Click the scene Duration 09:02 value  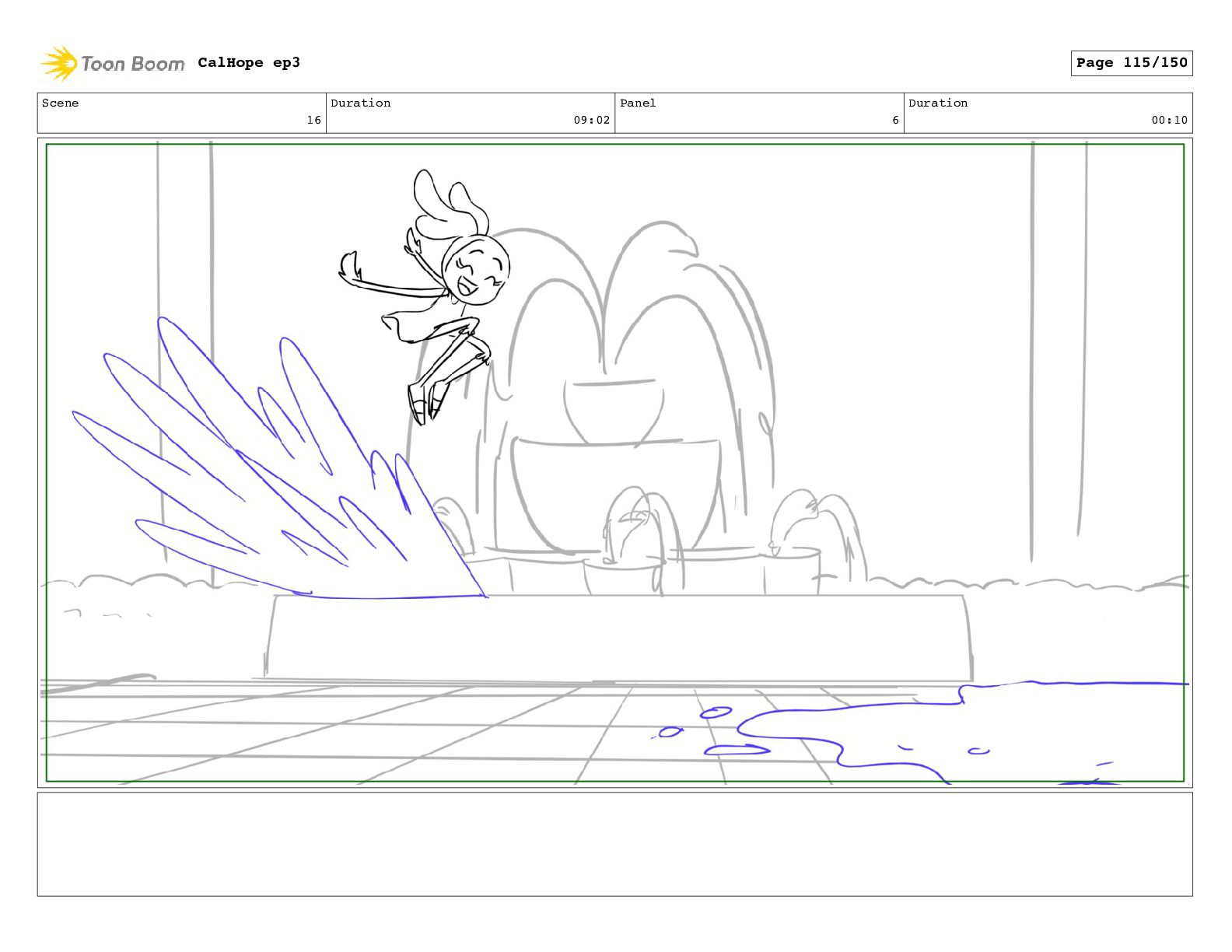(591, 120)
